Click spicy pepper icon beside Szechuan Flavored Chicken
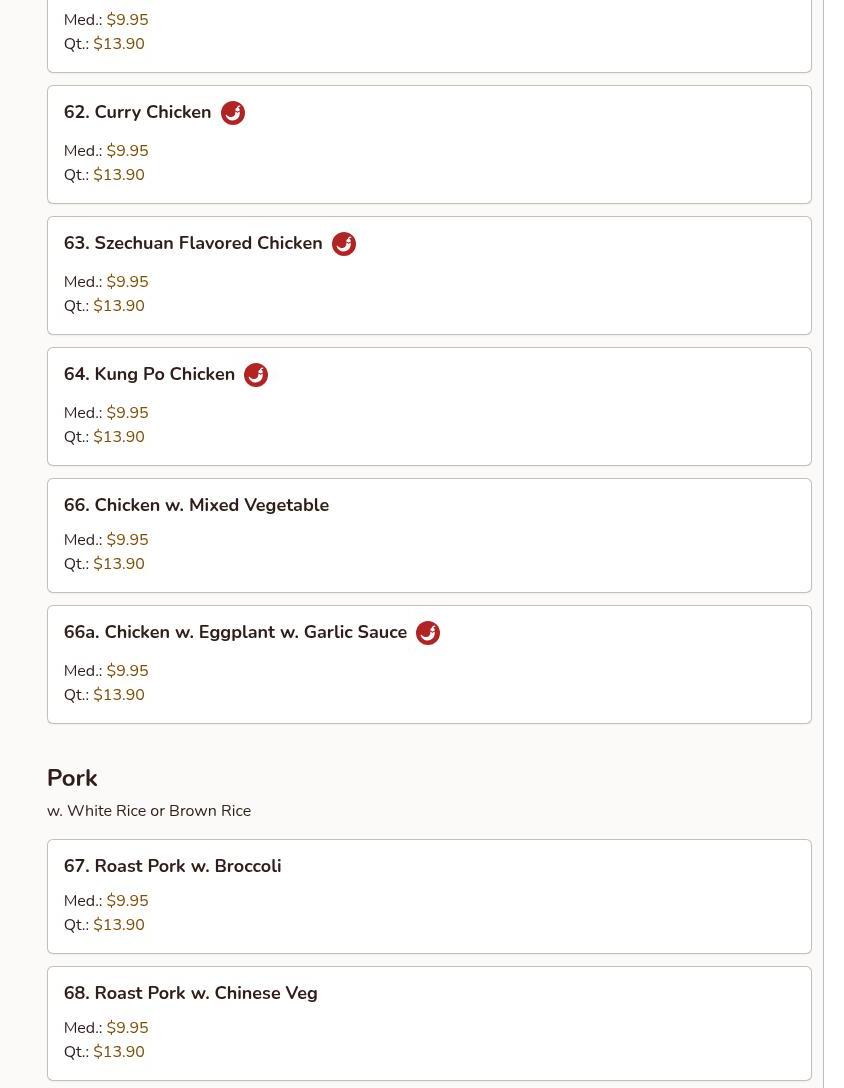The height and width of the screenshot is (1088, 844). click(344, 244)
